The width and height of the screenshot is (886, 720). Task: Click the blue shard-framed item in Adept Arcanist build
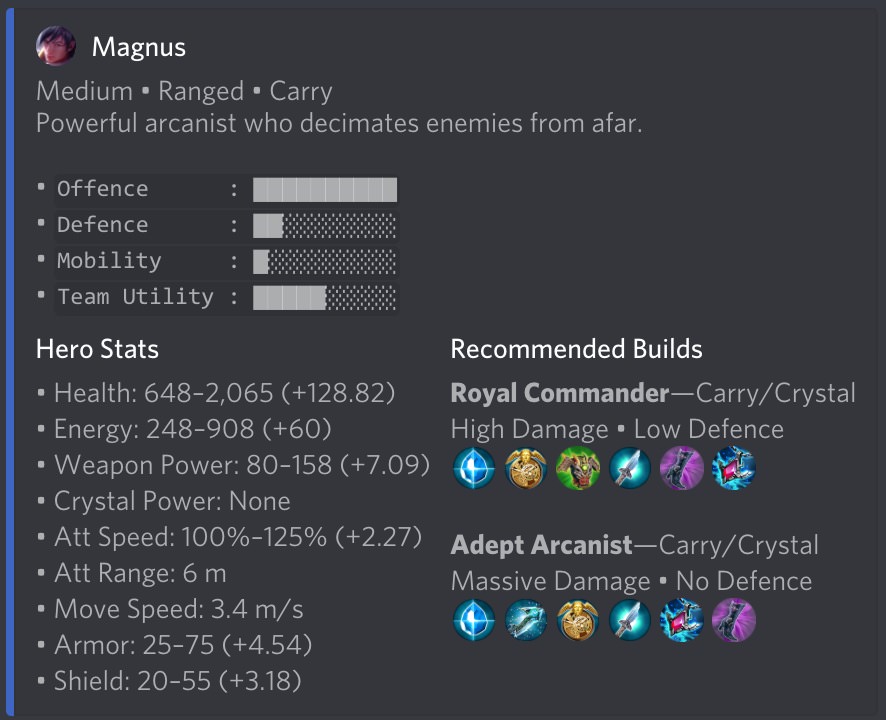(681, 620)
